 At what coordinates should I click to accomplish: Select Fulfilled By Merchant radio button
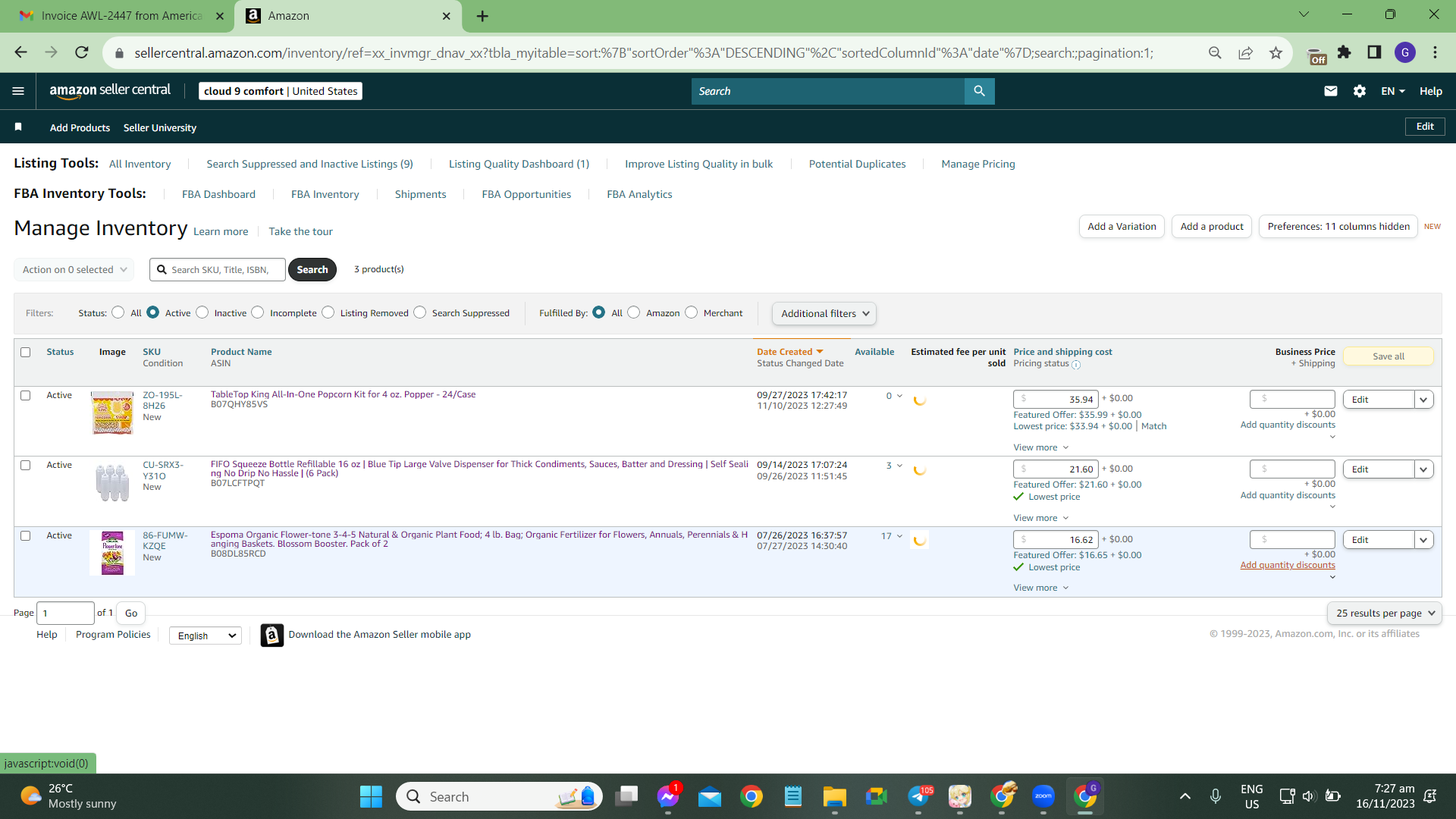pyautogui.click(x=692, y=312)
